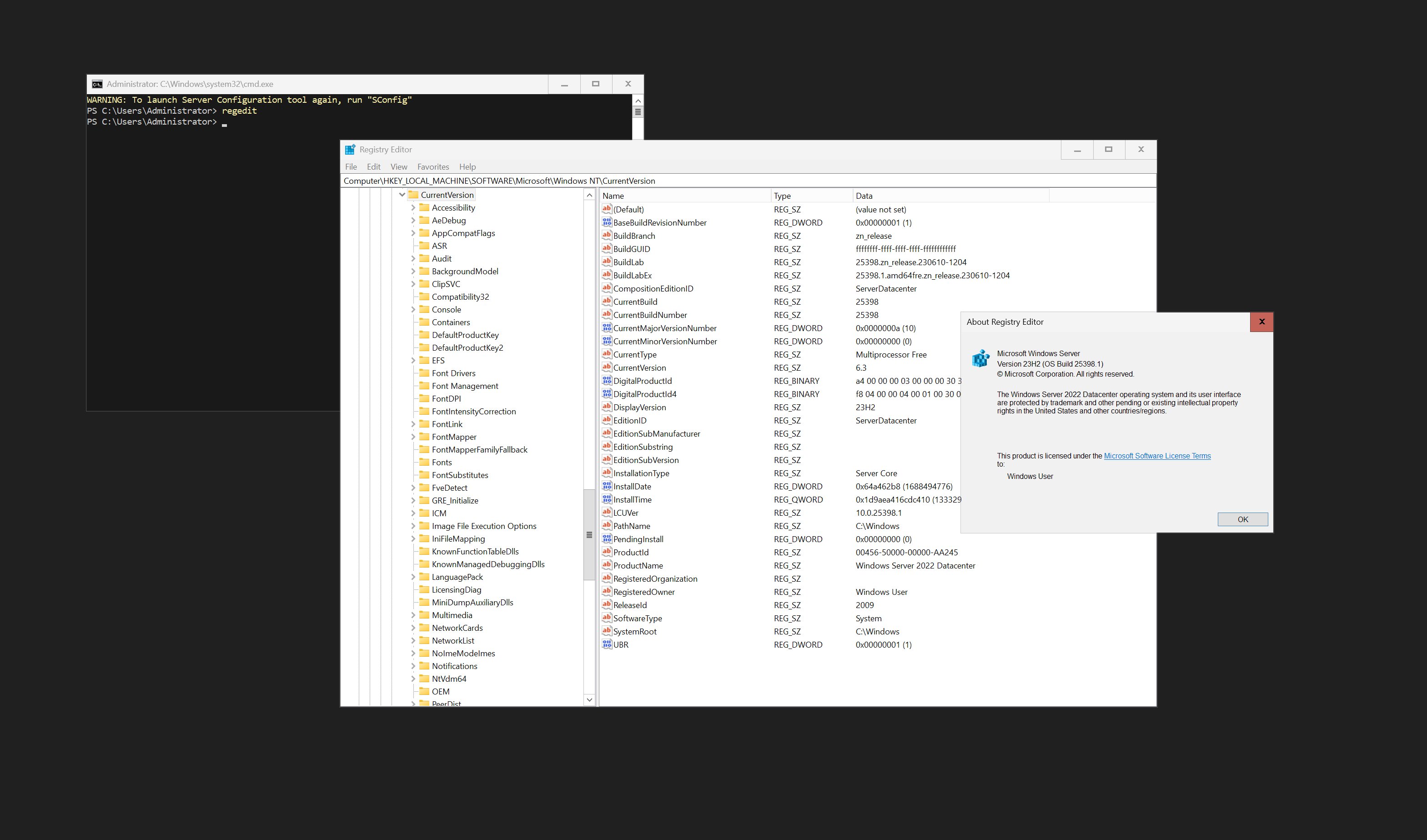Image resolution: width=1427 pixels, height=840 pixels.
Task: Click the DigitalProductId binary value icon
Action: pos(607,381)
